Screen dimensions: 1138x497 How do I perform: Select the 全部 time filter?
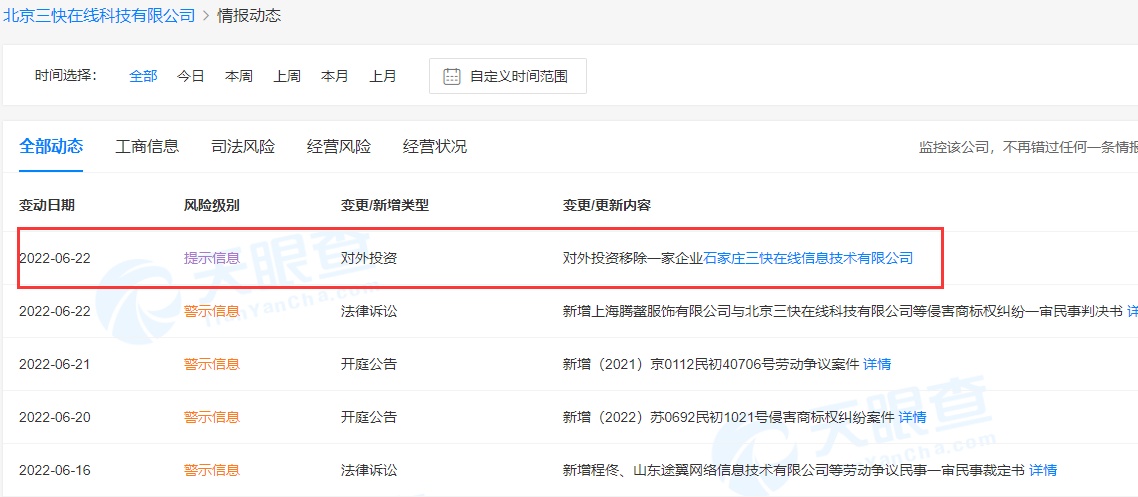143,76
